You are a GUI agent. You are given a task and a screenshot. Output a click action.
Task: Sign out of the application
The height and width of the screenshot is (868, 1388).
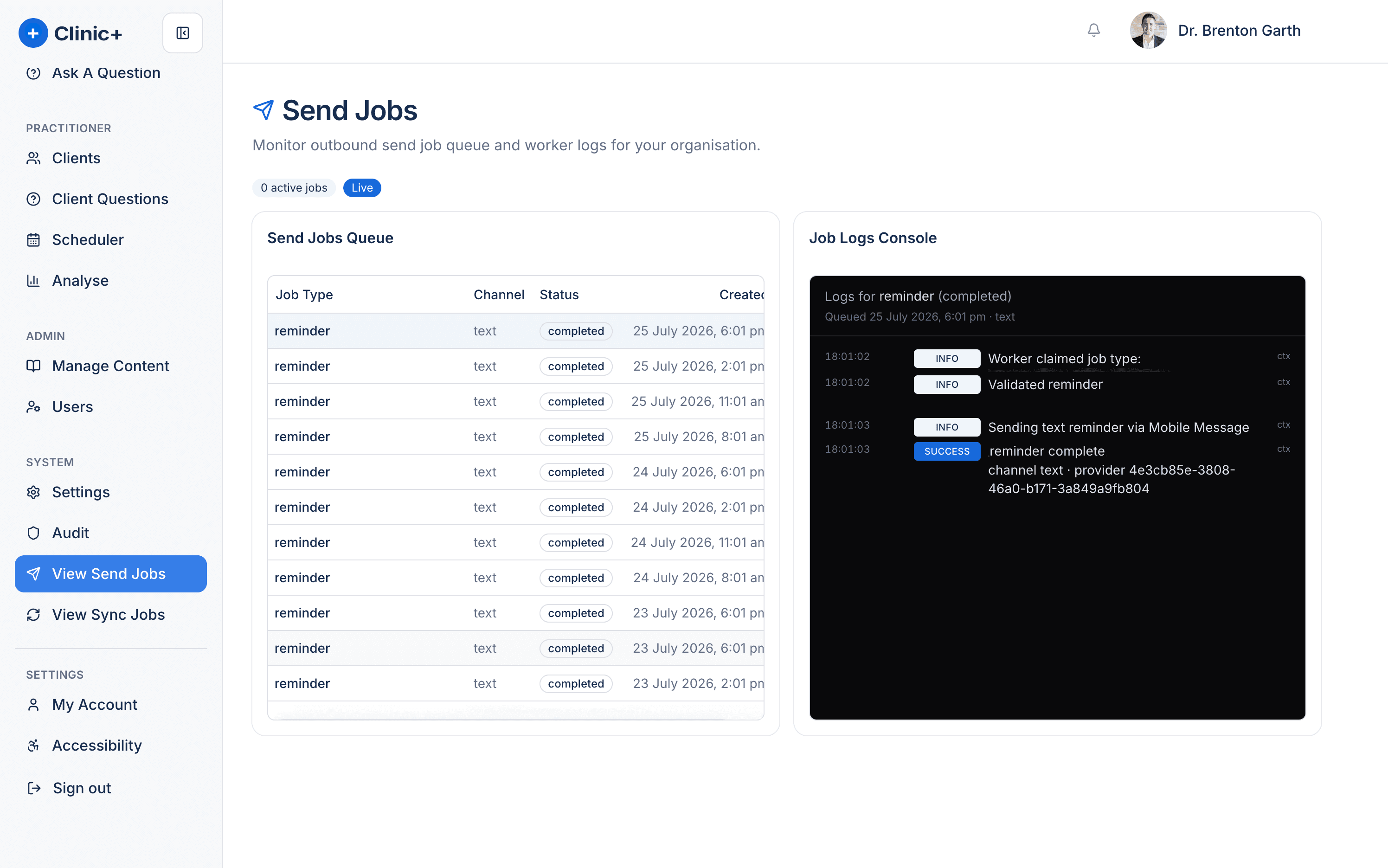coord(82,788)
